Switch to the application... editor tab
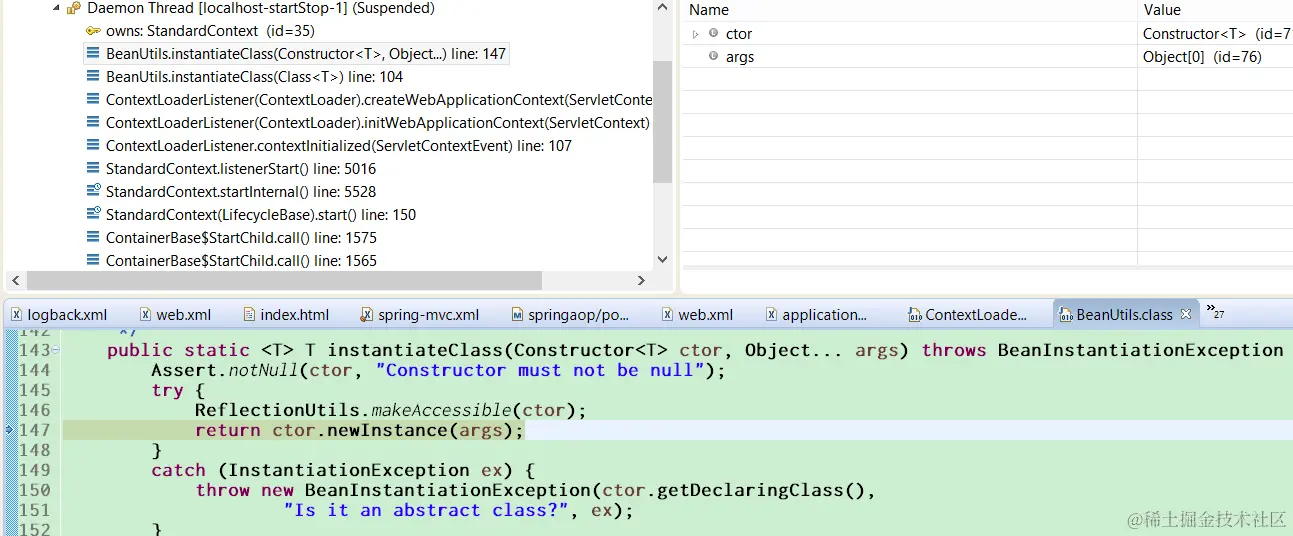The width and height of the screenshot is (1293, 536). click(824, 314)
